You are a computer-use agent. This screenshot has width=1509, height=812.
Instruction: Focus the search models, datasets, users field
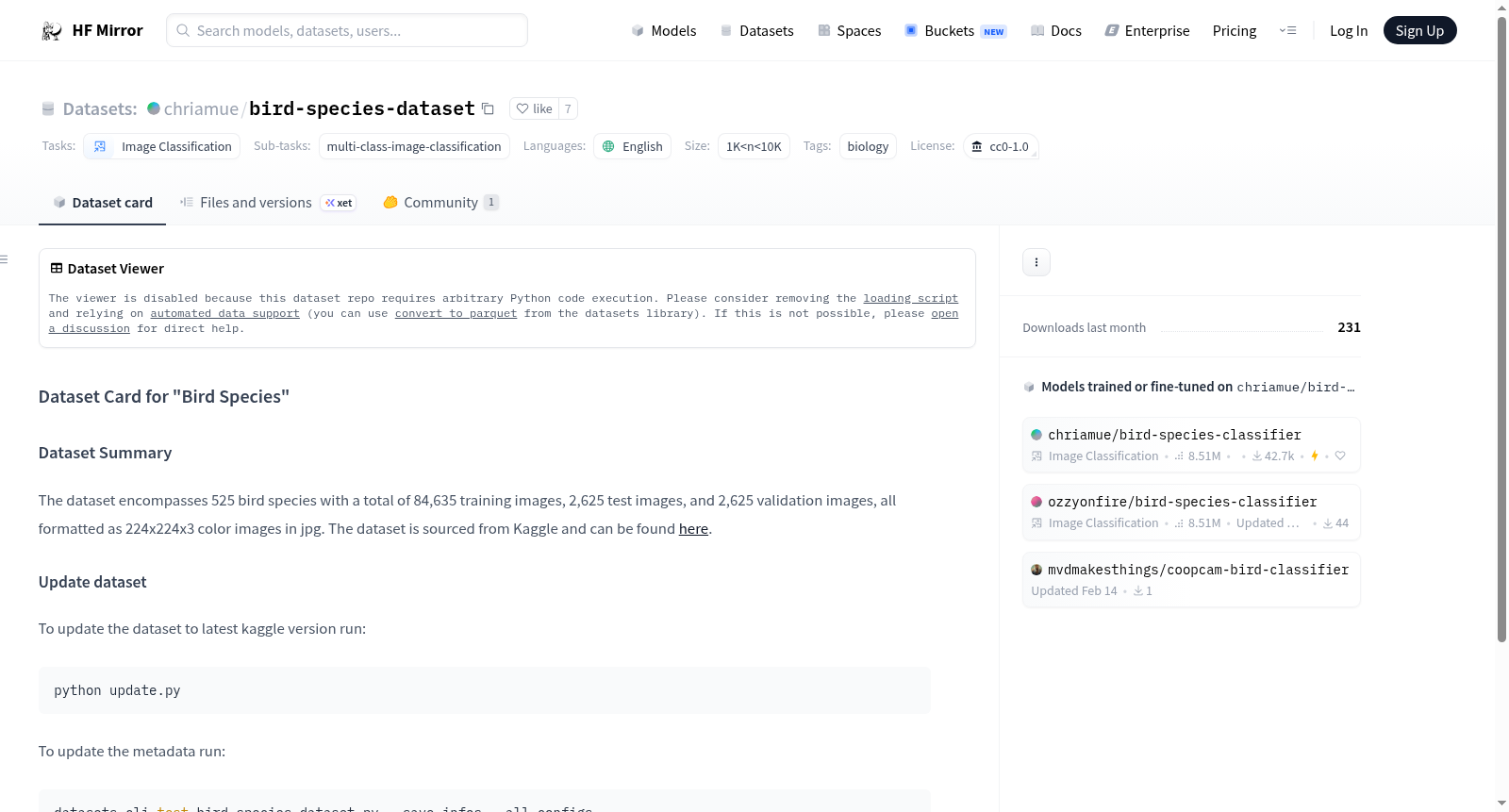click(x=347, y=30)
